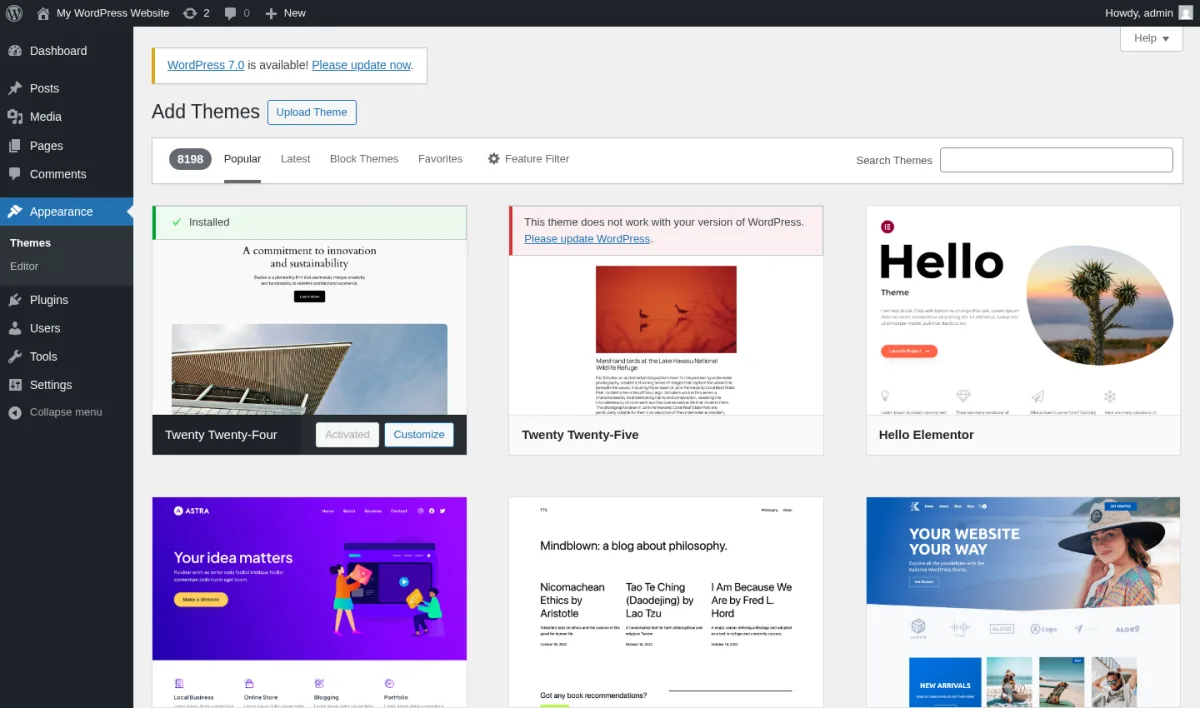The width and height of the screenshot is (1200, 708).
Task: Click the Twenty Twenty-Five theme name
Action: click(580, 435)
